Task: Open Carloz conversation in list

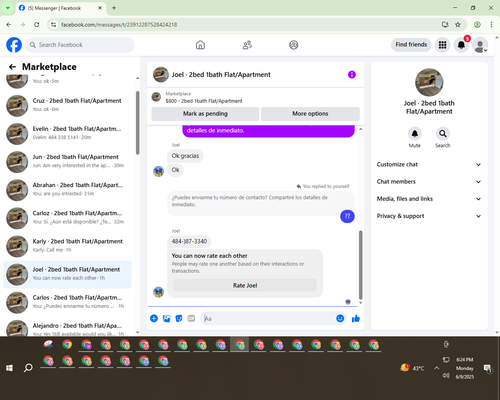Action: 68,218
